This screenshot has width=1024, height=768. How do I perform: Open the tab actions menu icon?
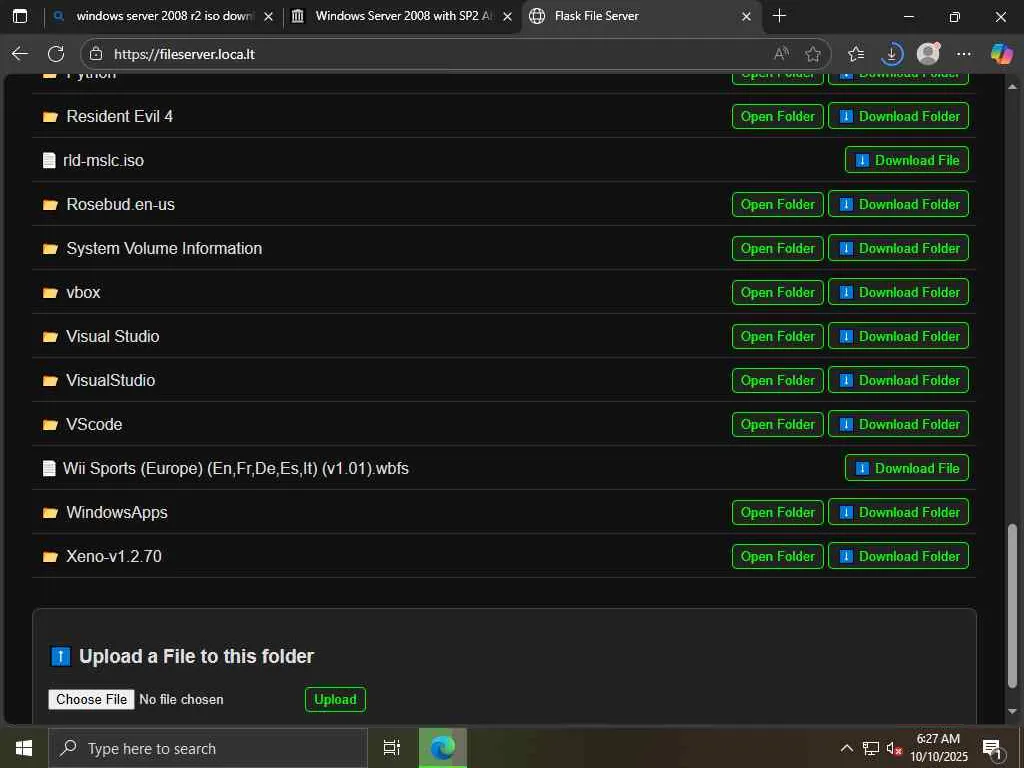click(x=20, y=16)
